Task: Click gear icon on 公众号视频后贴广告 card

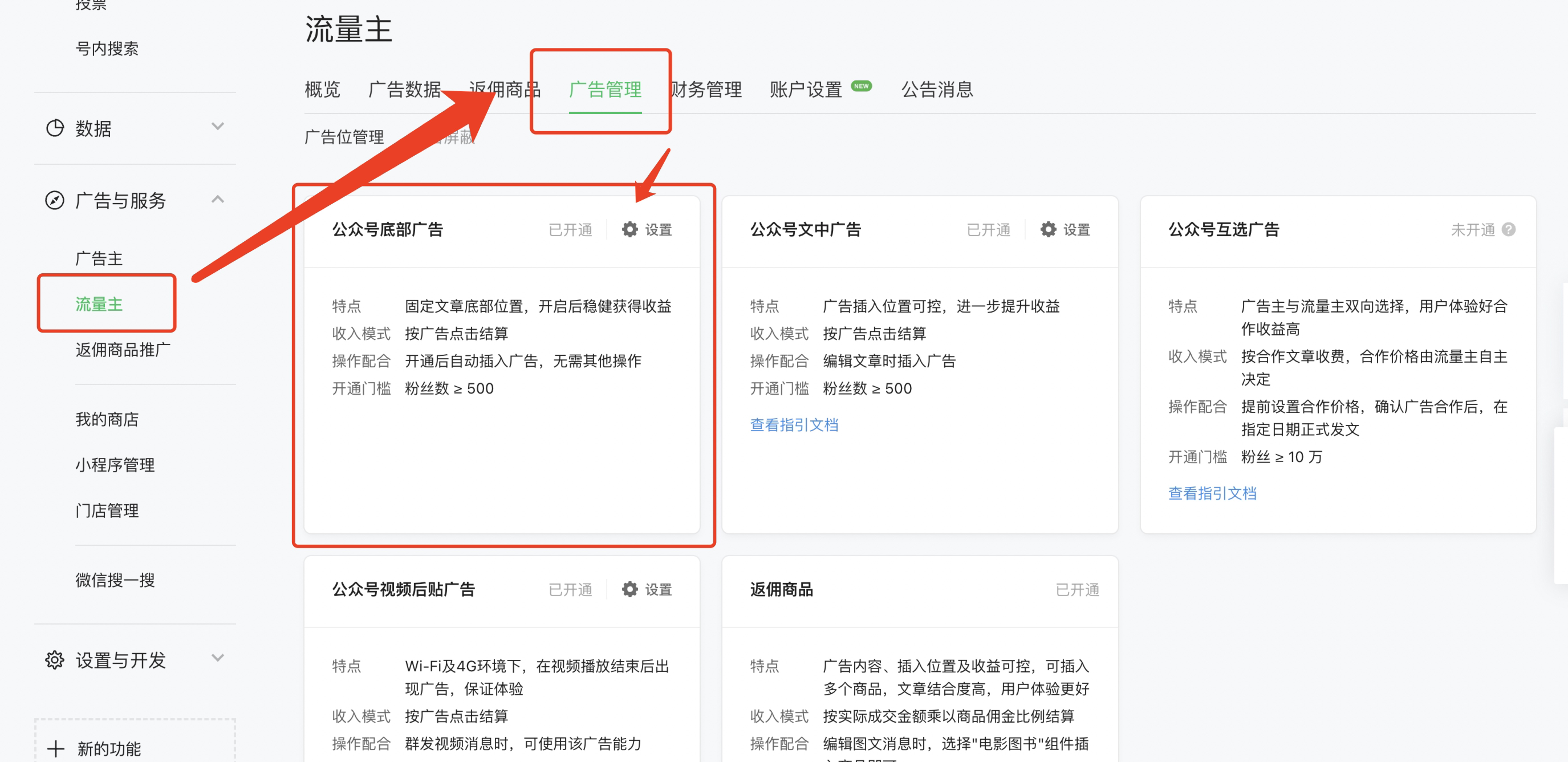Action: click(629, 589)
